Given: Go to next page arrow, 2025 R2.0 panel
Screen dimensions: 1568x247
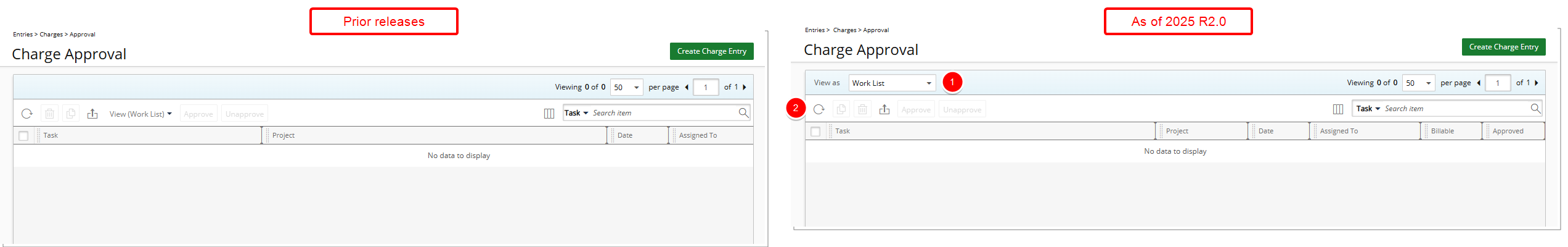Looking at the screenshot, I should (1537, 83).
